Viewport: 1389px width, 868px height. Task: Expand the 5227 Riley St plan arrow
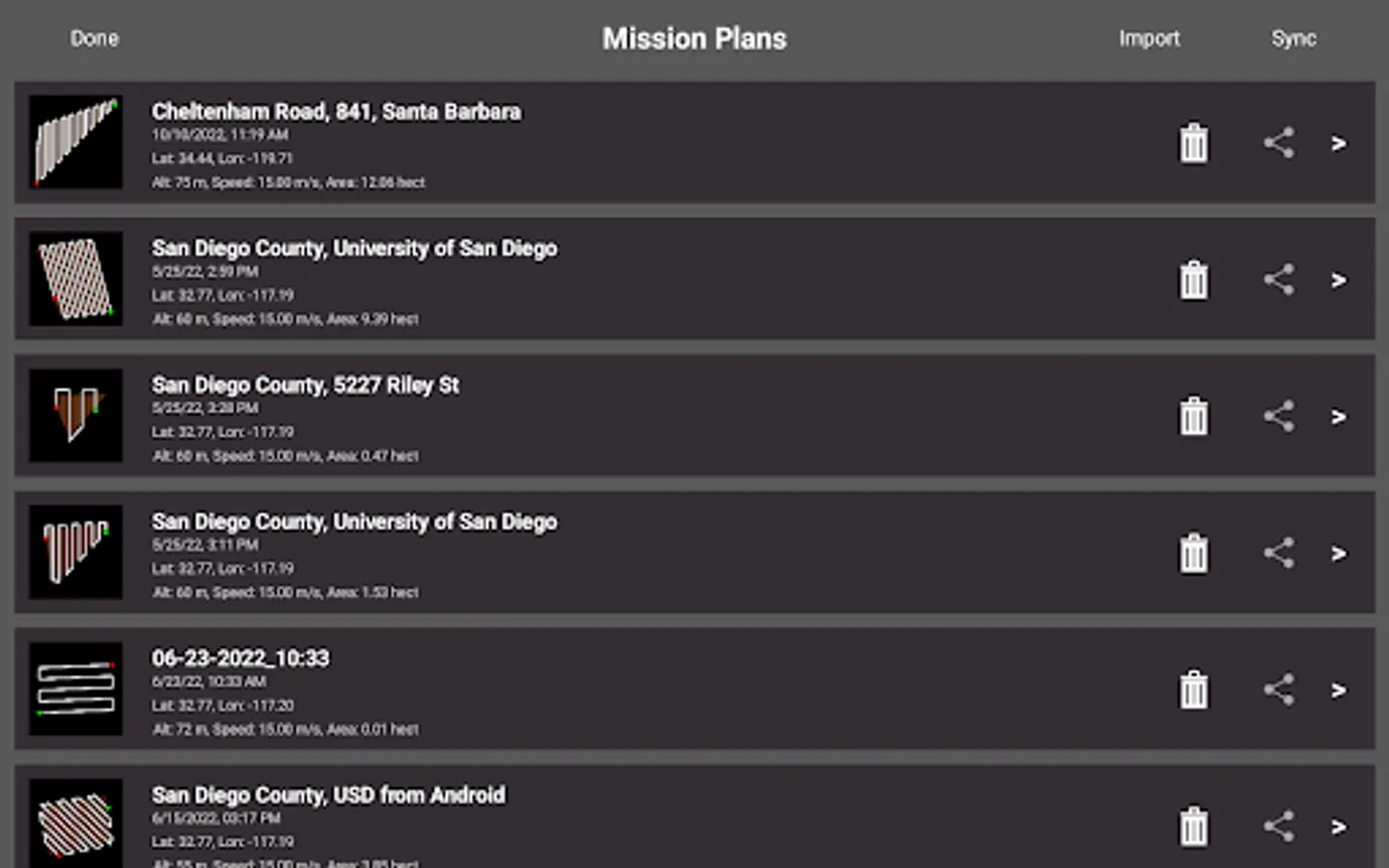click(x=1339, y=417)
